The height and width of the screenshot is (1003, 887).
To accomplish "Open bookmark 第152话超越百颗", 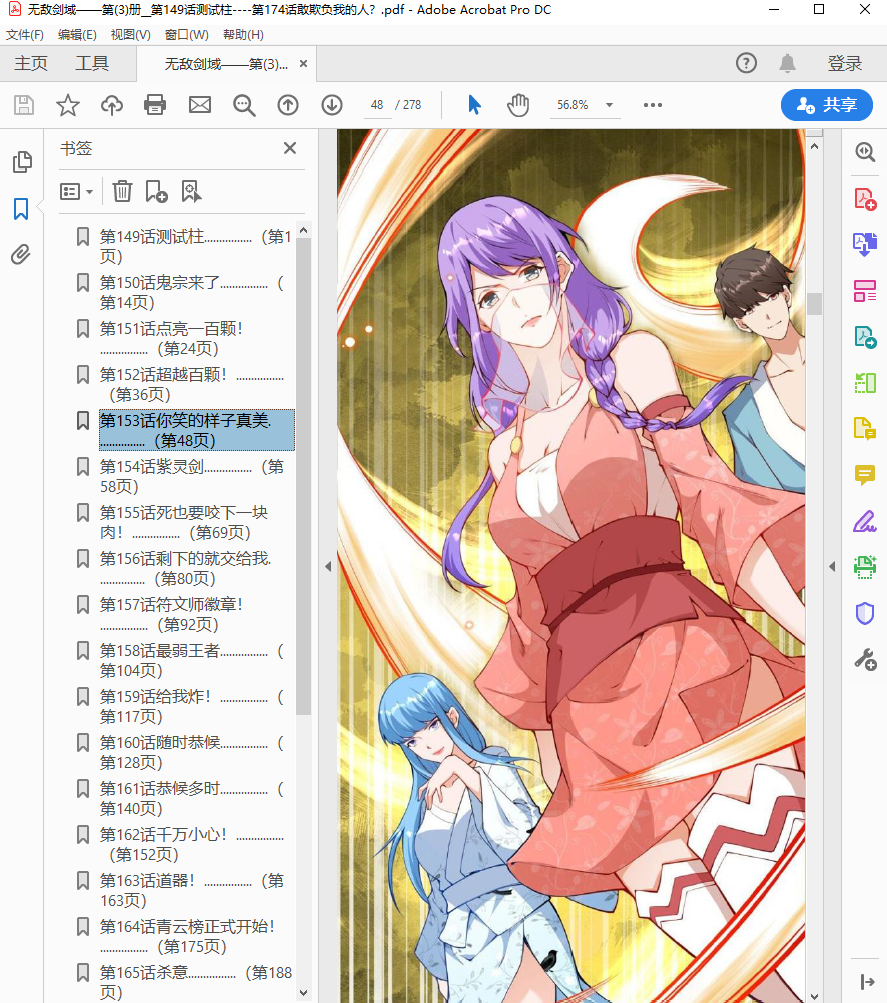I will [192, 384].
